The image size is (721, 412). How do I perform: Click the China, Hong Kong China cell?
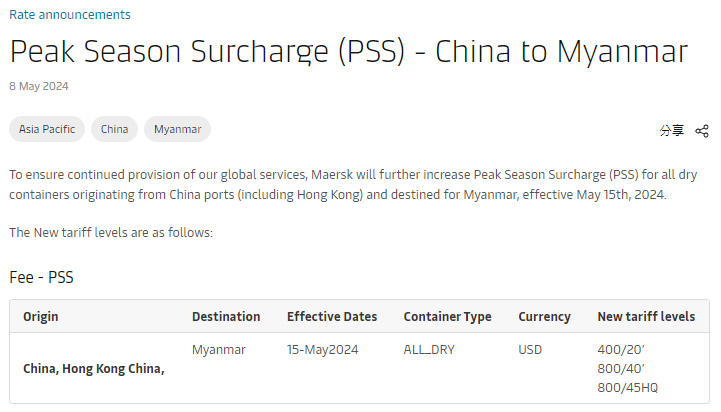(x=94, y=369)
